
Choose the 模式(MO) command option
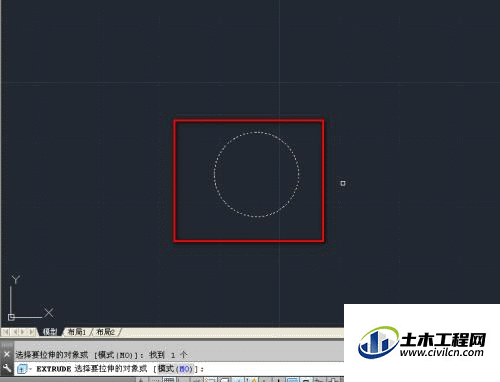click(175, 369)
